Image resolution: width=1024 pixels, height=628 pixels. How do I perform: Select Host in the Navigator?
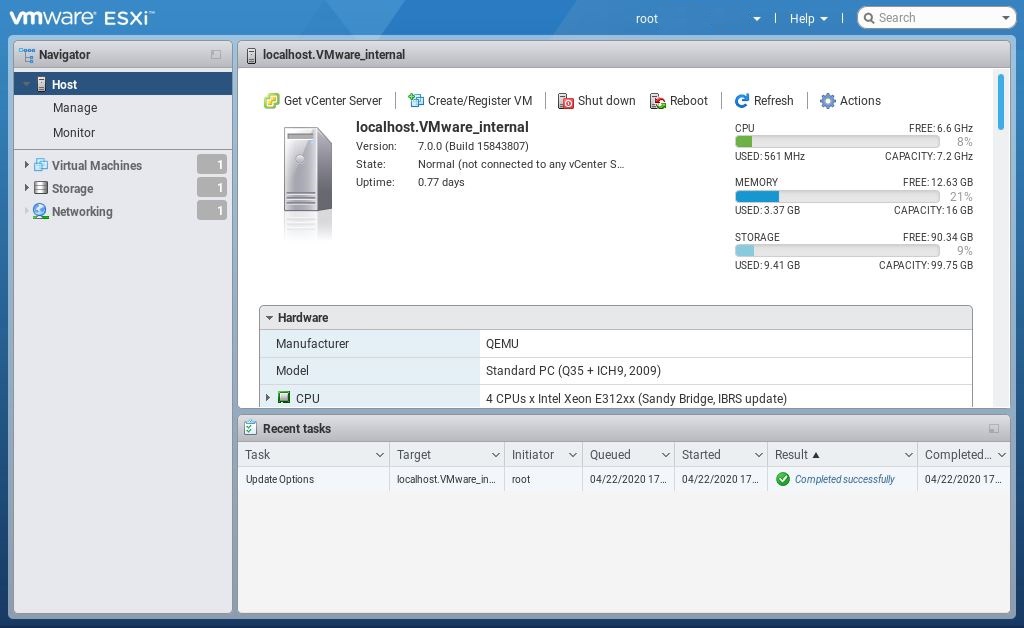123,84
